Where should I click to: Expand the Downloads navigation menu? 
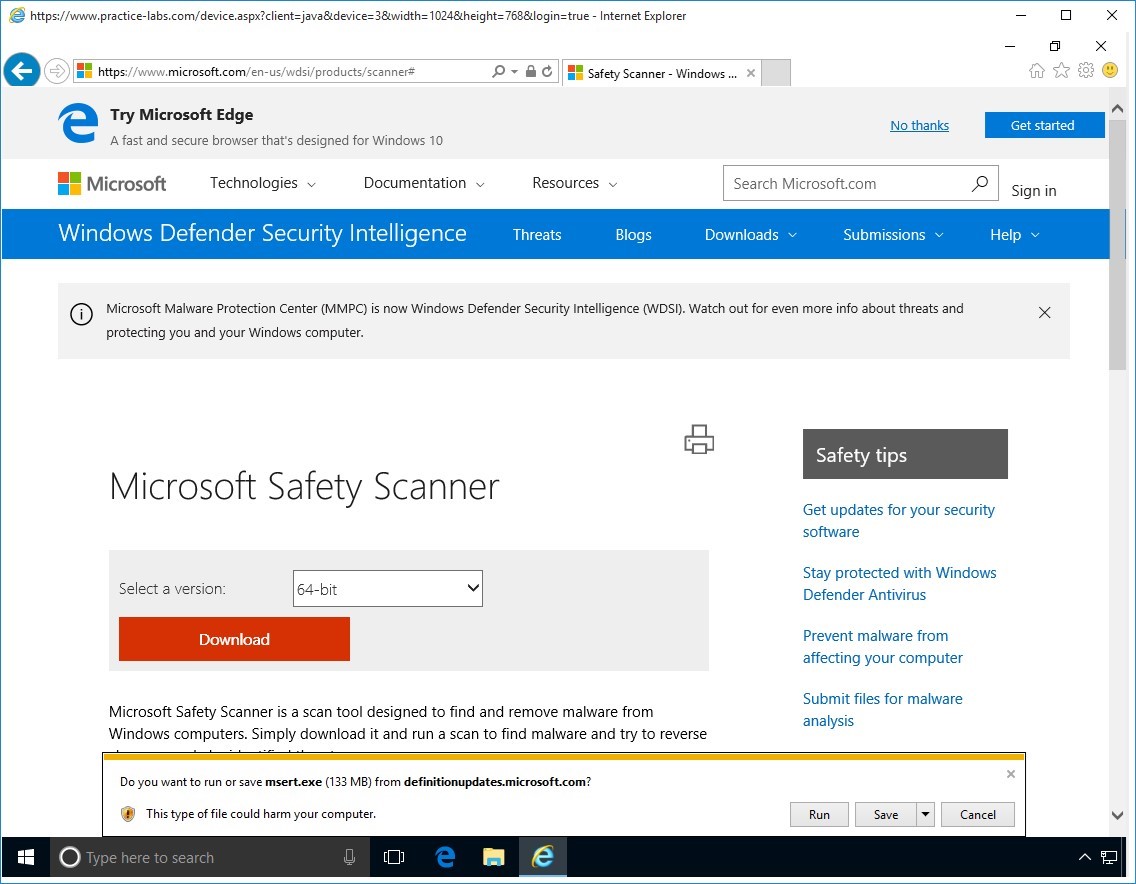coord(750,235)
